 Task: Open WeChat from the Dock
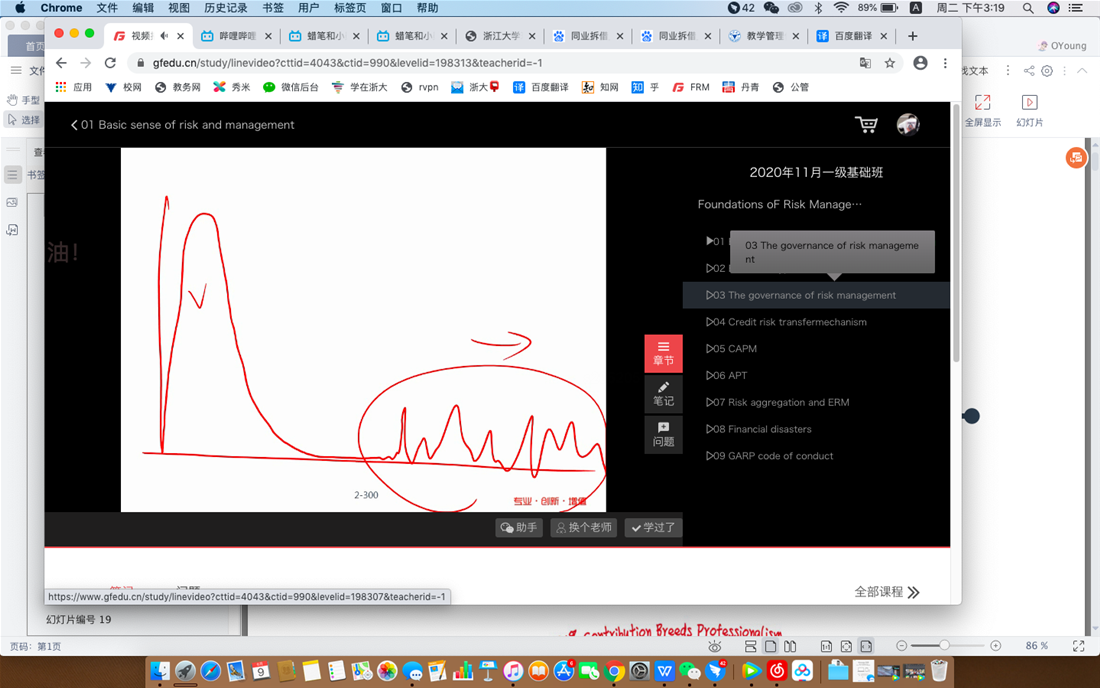690,671
